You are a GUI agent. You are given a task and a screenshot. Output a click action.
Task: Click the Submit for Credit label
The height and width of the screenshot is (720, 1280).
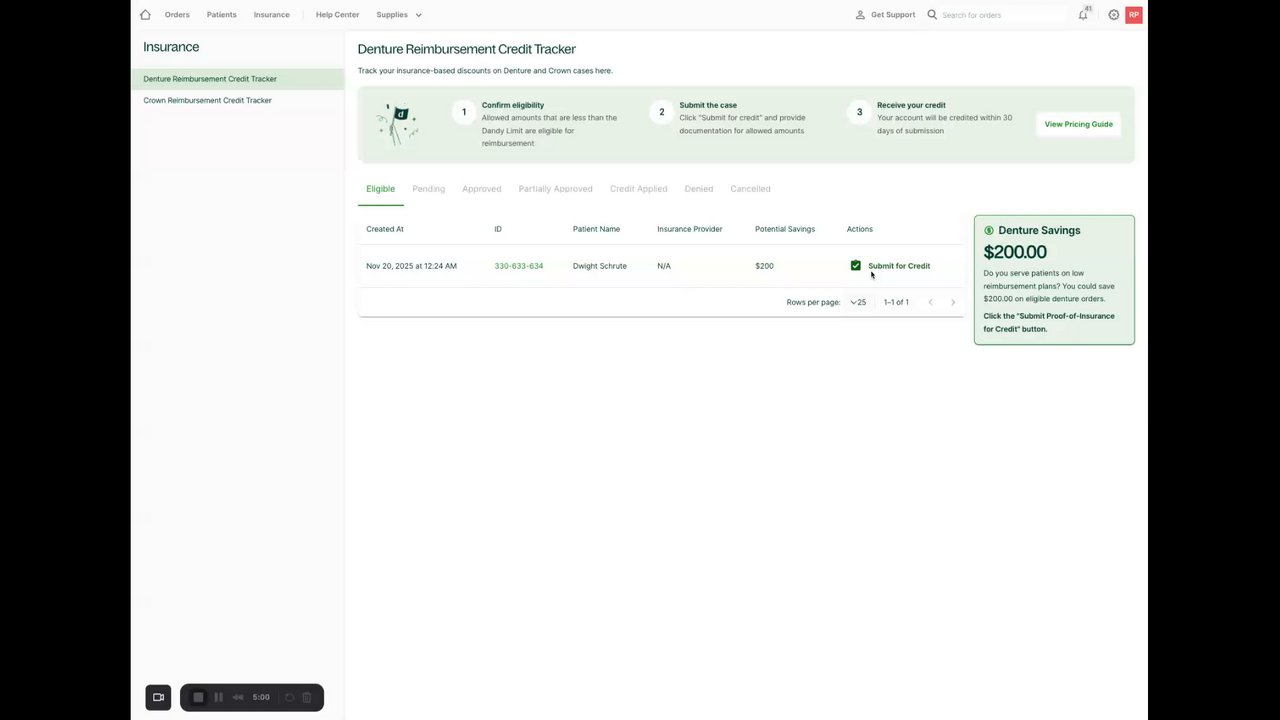[899, 266]
